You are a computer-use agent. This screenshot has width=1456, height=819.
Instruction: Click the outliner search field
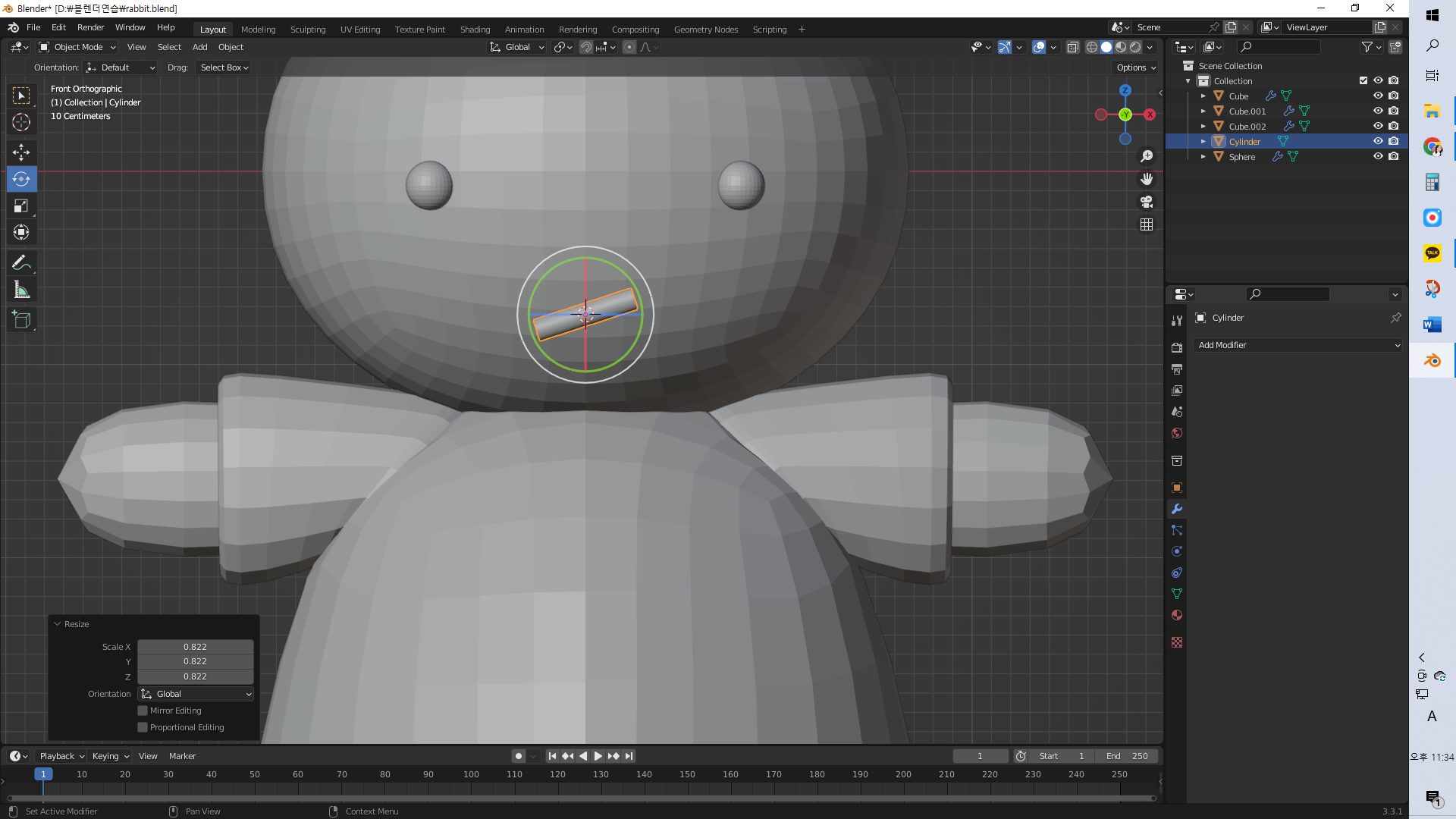click(x=1279, y=47)
